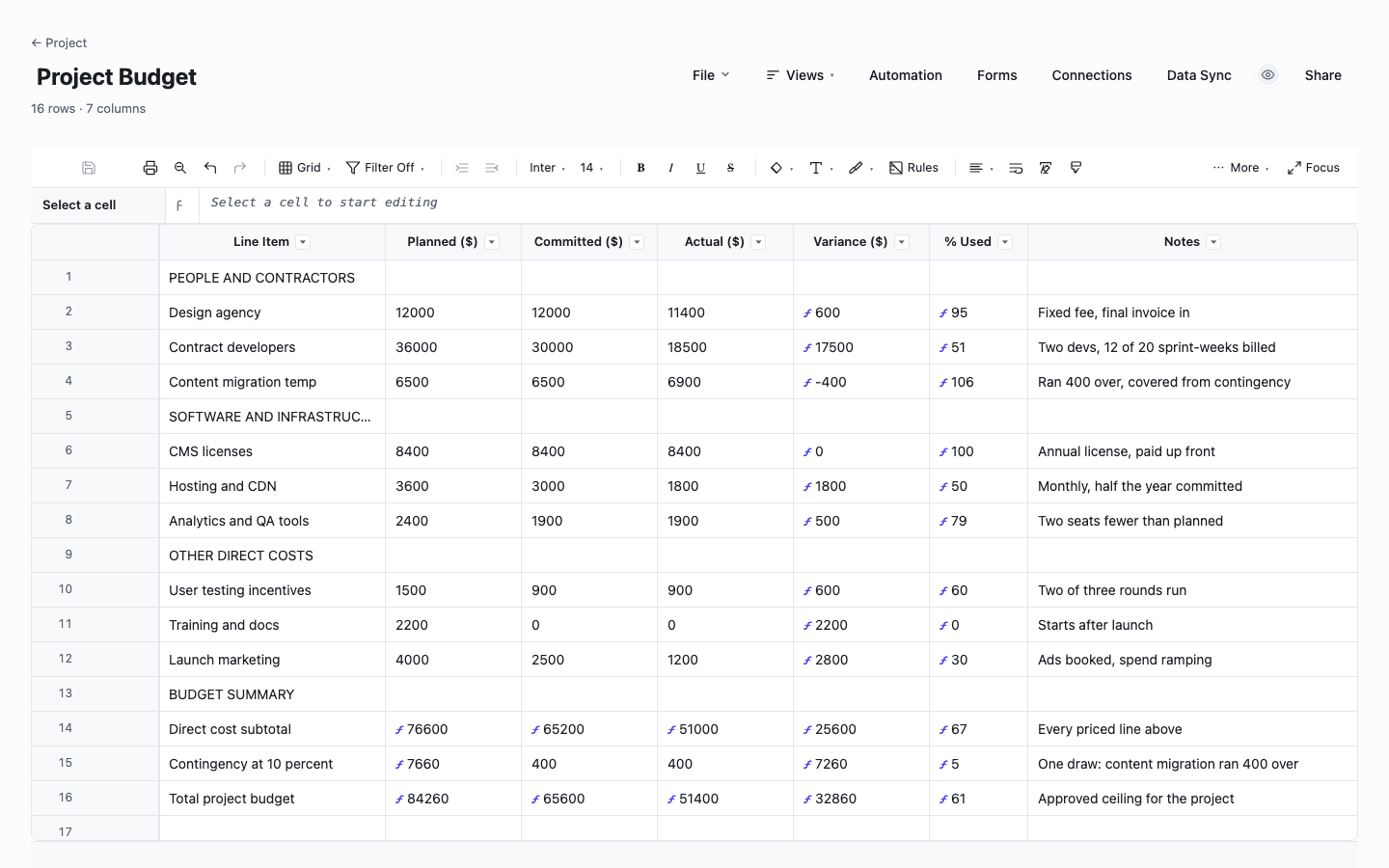The height and width of the screenshot is (868, 1389).
Task: Click the format painter icon
Action: pyautogui.click(x=1076, y=168)
